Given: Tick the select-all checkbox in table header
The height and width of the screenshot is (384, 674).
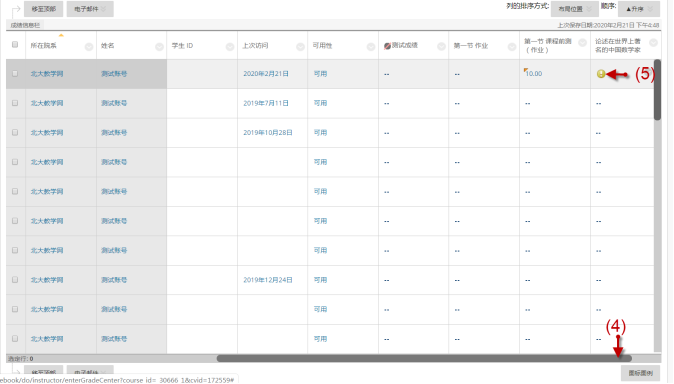Looking at the screenshot, I should pos(15,45).
